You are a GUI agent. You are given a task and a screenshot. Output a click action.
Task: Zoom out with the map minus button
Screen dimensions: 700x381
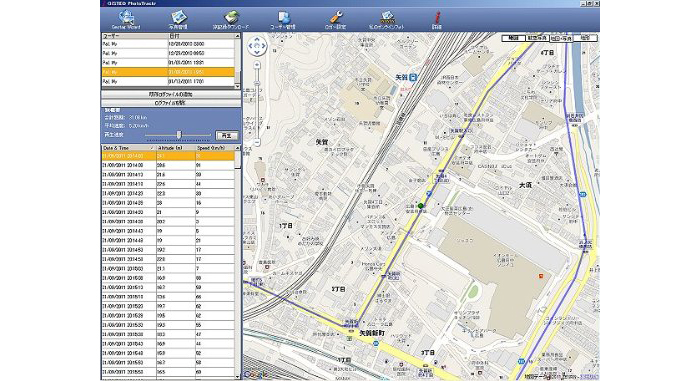[x=257, y=142]
